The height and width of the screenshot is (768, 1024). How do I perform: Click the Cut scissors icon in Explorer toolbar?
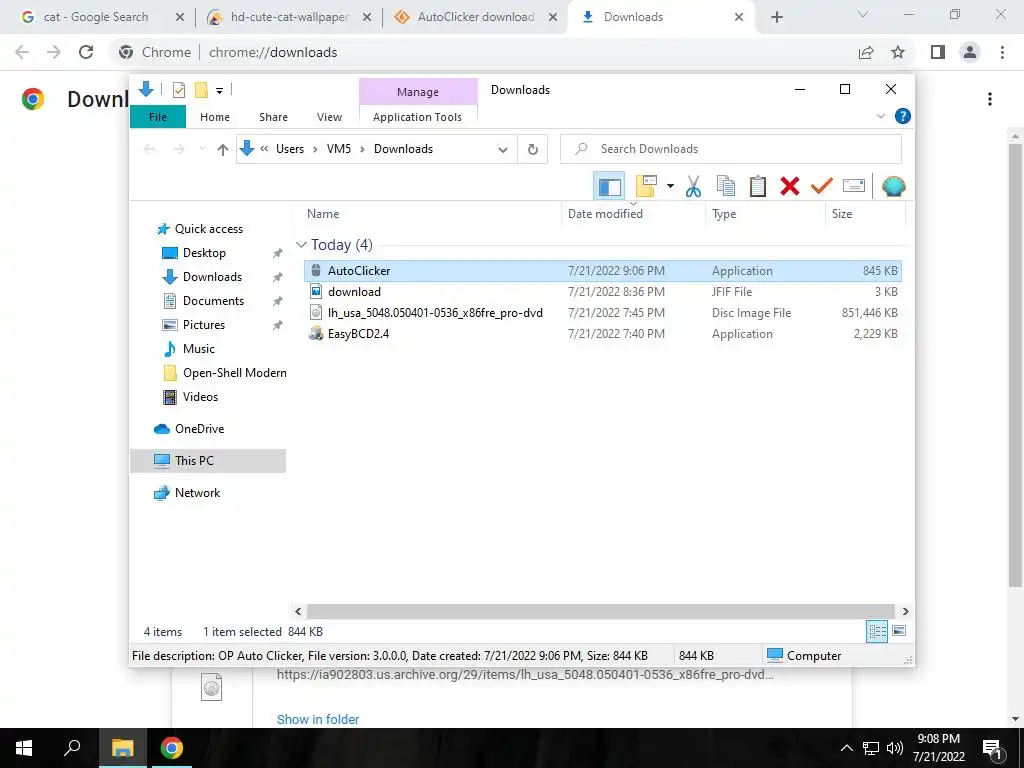(693, 187)
